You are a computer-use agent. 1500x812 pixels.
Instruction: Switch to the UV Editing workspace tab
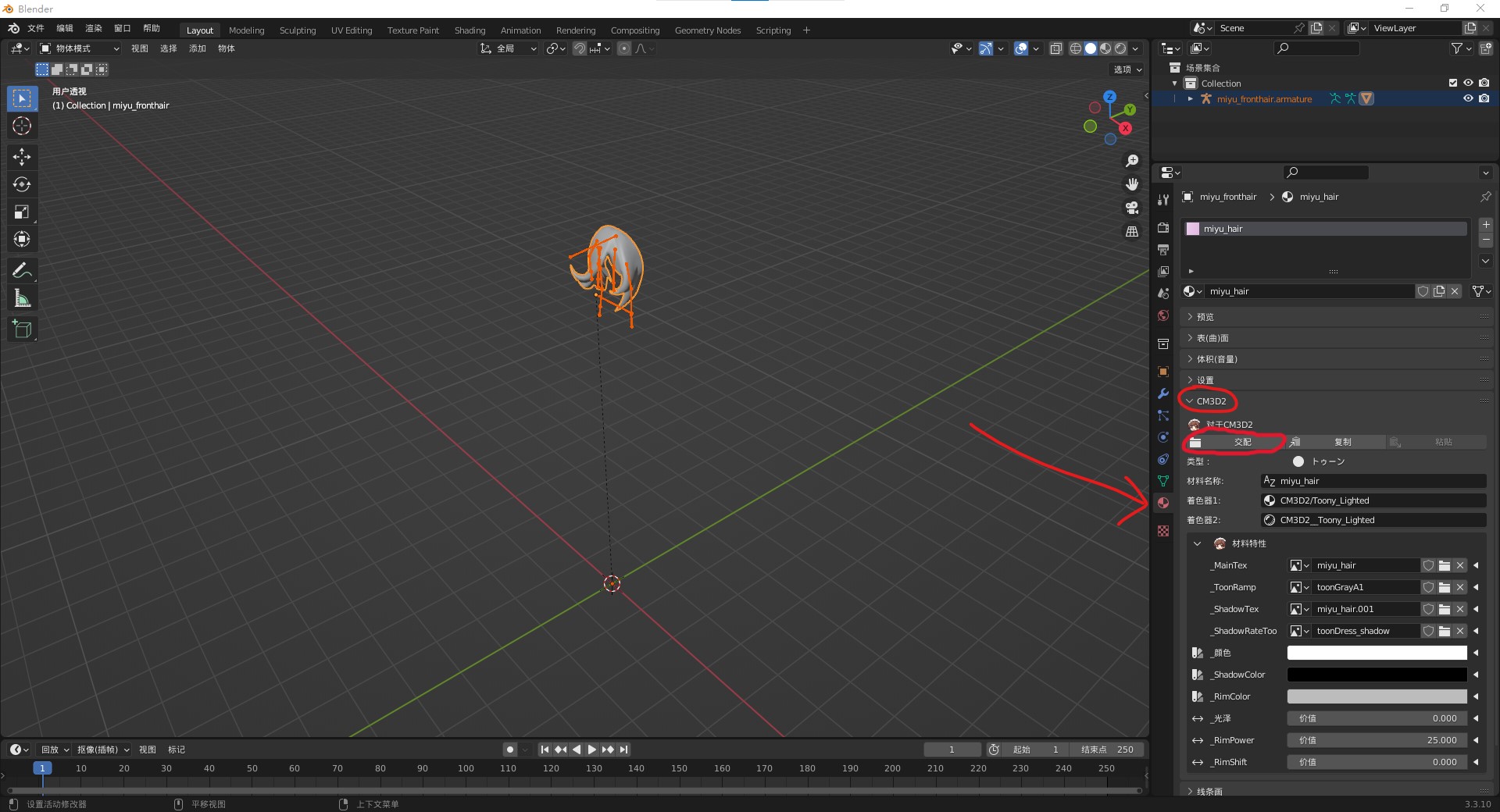(352, 30)
